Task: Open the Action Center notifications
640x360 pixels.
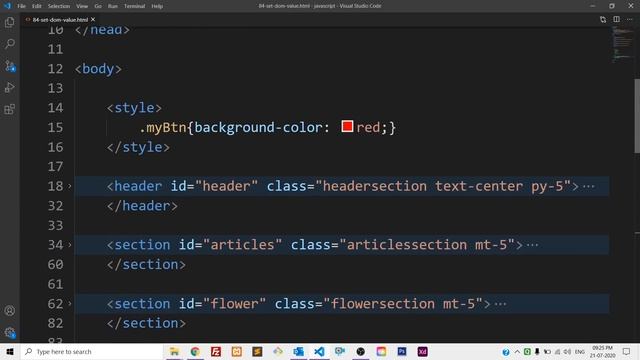Action: point(627,351)
